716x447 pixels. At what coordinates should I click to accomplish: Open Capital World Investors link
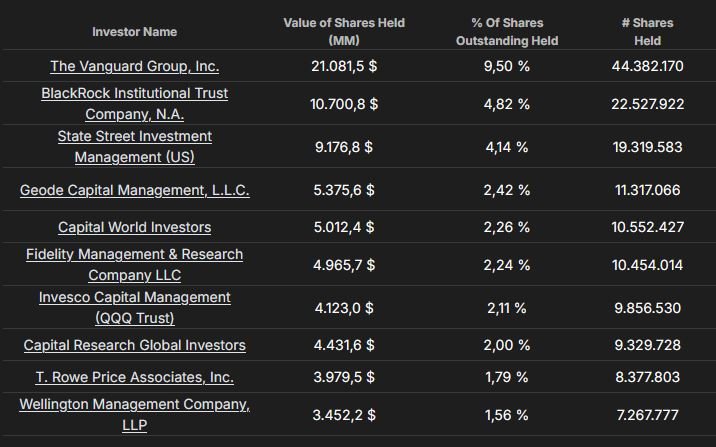click(134, 227)
